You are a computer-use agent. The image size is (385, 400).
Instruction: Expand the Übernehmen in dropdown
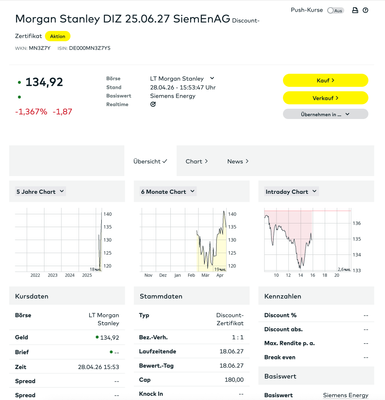click(x=325, y=114)
